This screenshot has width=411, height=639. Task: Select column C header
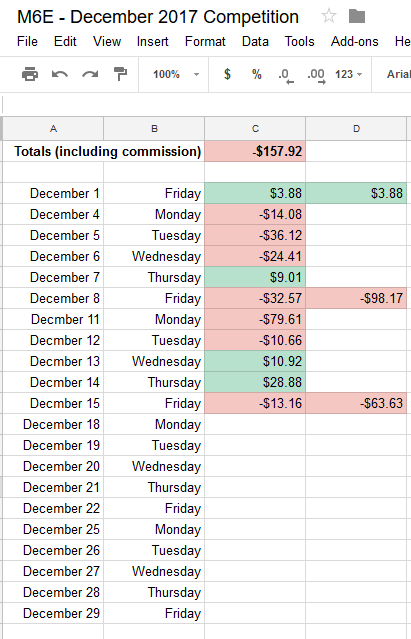pos(255,129)
